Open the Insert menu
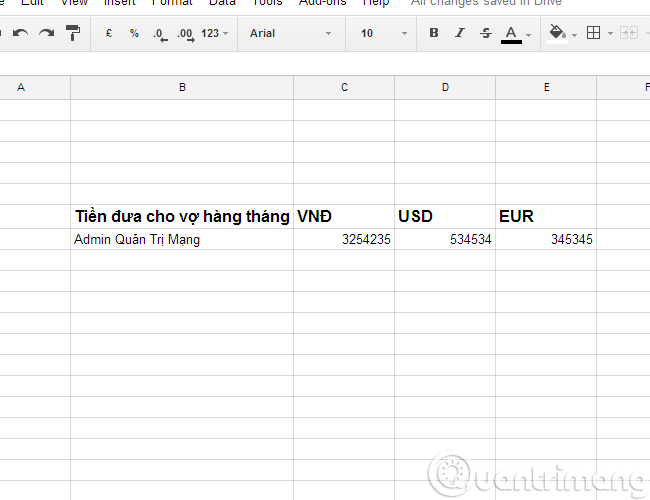650x500 pixels. (119, 2)
